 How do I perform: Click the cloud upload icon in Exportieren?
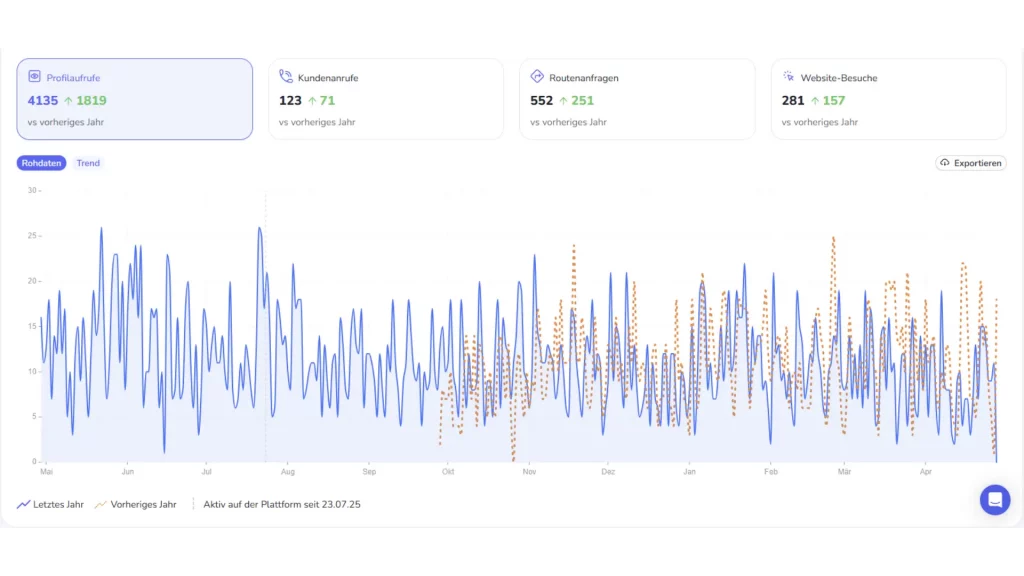(945, 163)
